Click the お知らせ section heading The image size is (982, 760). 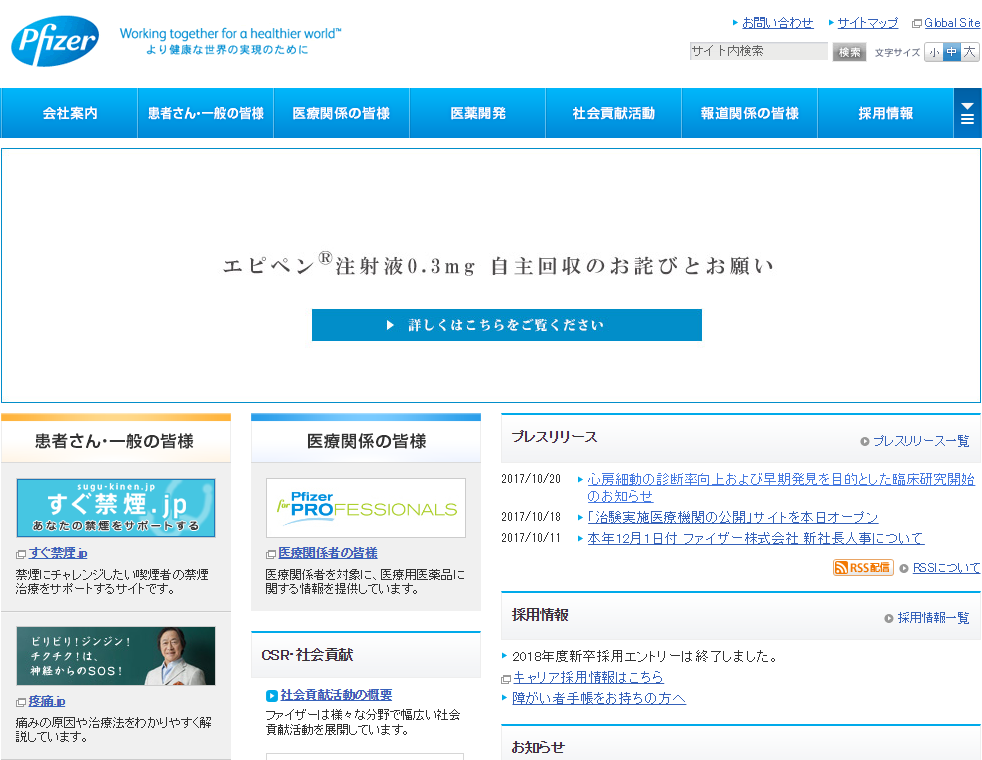tap(538, 747)
